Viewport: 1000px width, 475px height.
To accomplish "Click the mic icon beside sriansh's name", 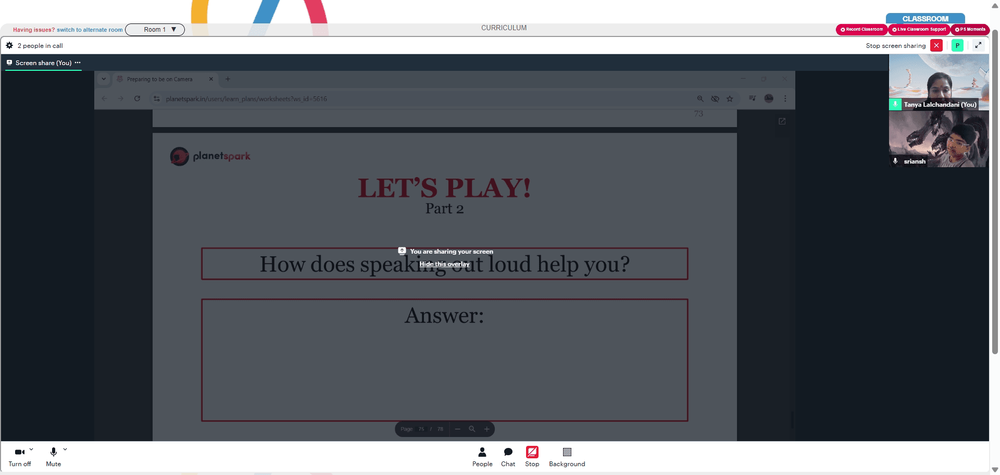I will pyautogui.click(x=895, y=161).
